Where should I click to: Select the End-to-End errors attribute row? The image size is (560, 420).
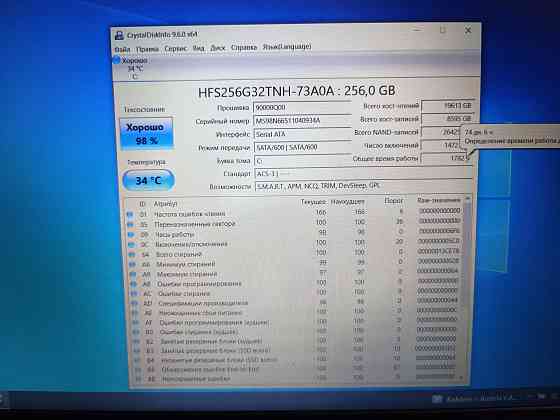coord(296,369)
